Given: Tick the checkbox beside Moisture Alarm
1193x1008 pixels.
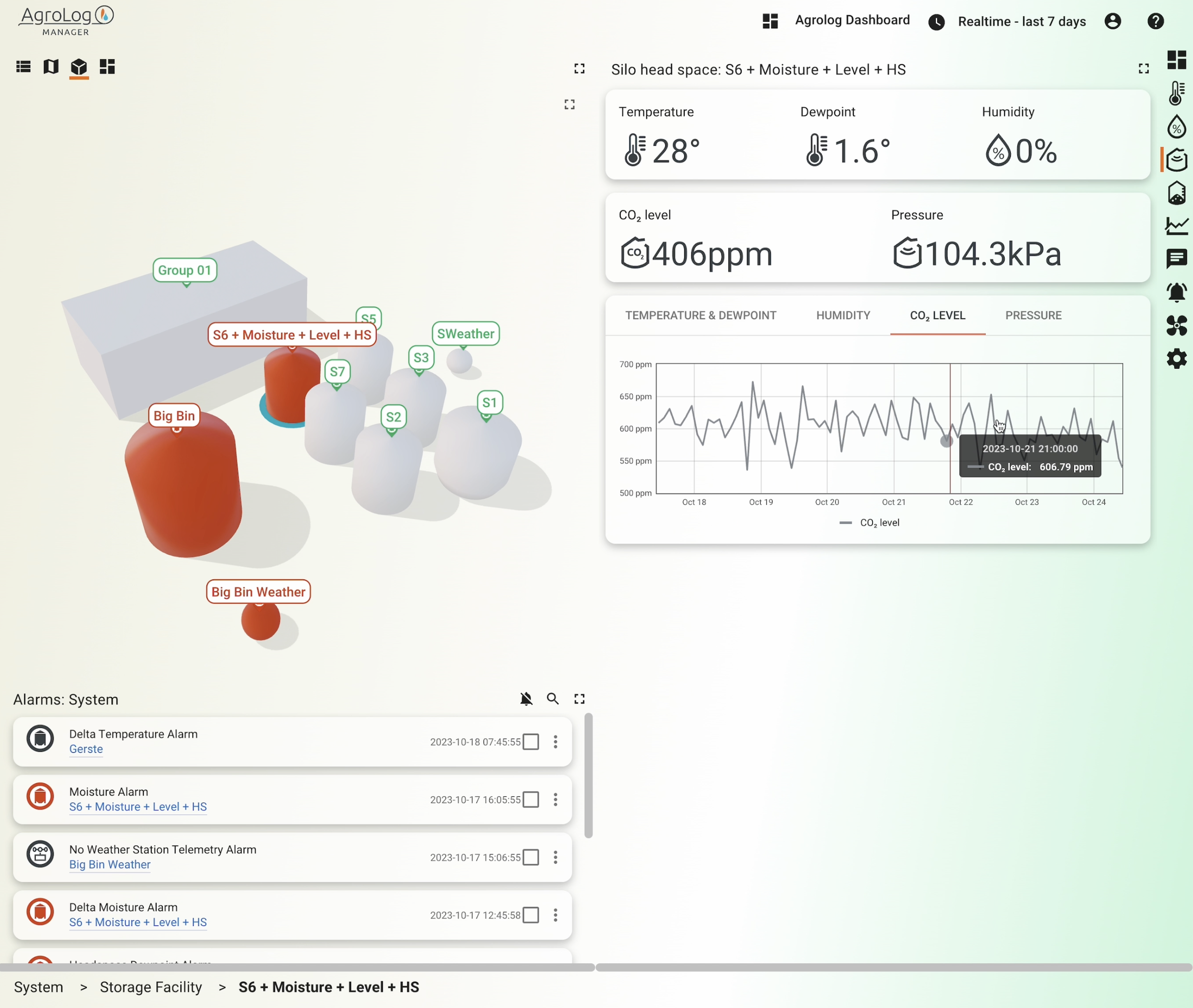Looking at the screenshot, I should [x=531, y=799].
